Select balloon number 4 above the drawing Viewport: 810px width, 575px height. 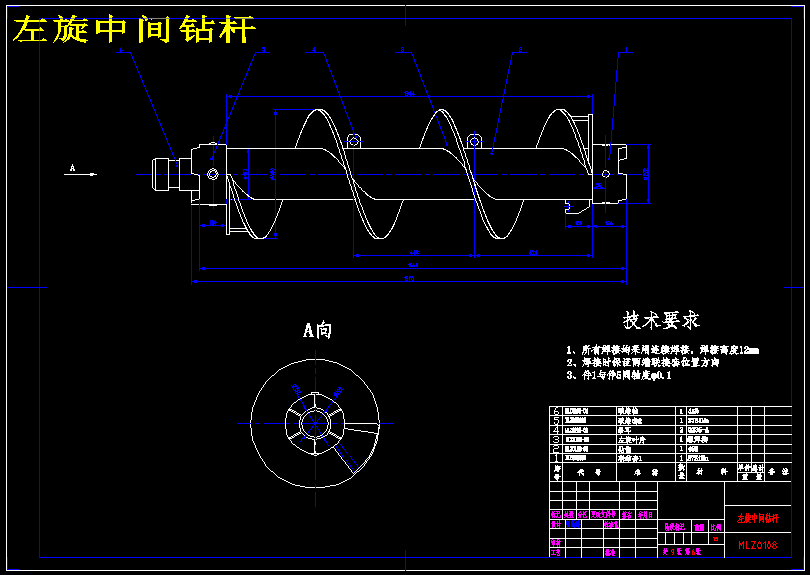pyautogui.click(x=314, y=50)
